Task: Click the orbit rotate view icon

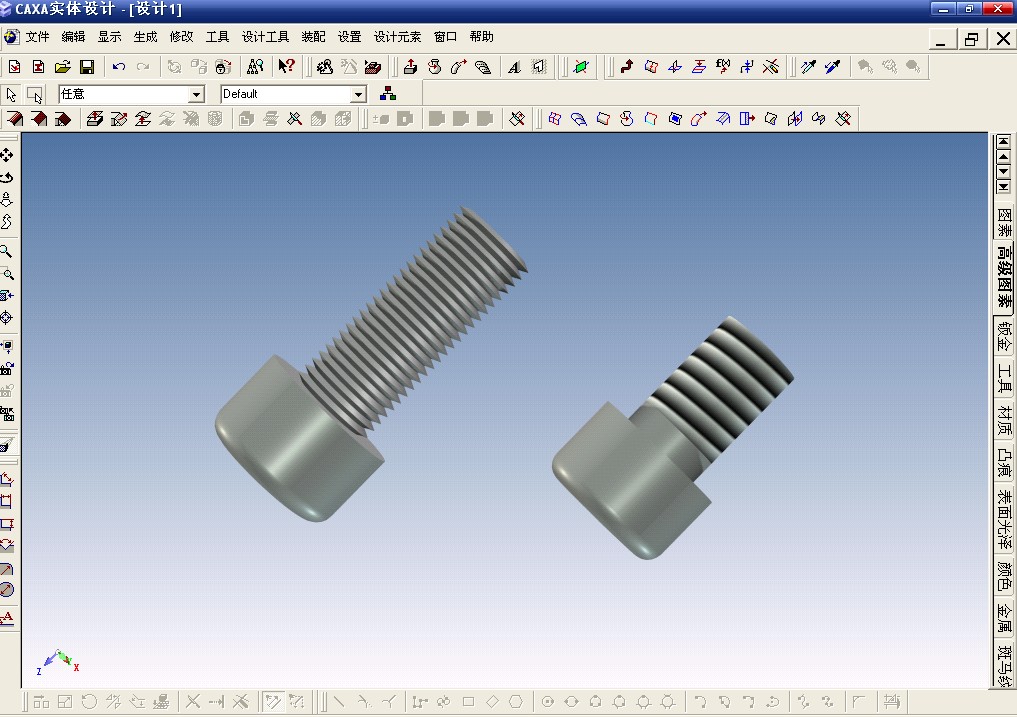Action: click(x=6, y=177)
